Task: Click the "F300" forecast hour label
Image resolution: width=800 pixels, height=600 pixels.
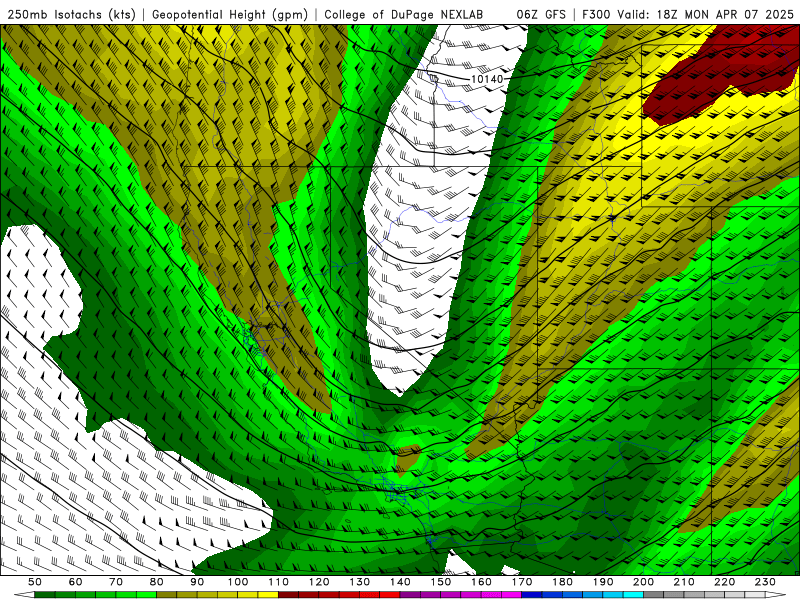Action: (x=596, y=14)
